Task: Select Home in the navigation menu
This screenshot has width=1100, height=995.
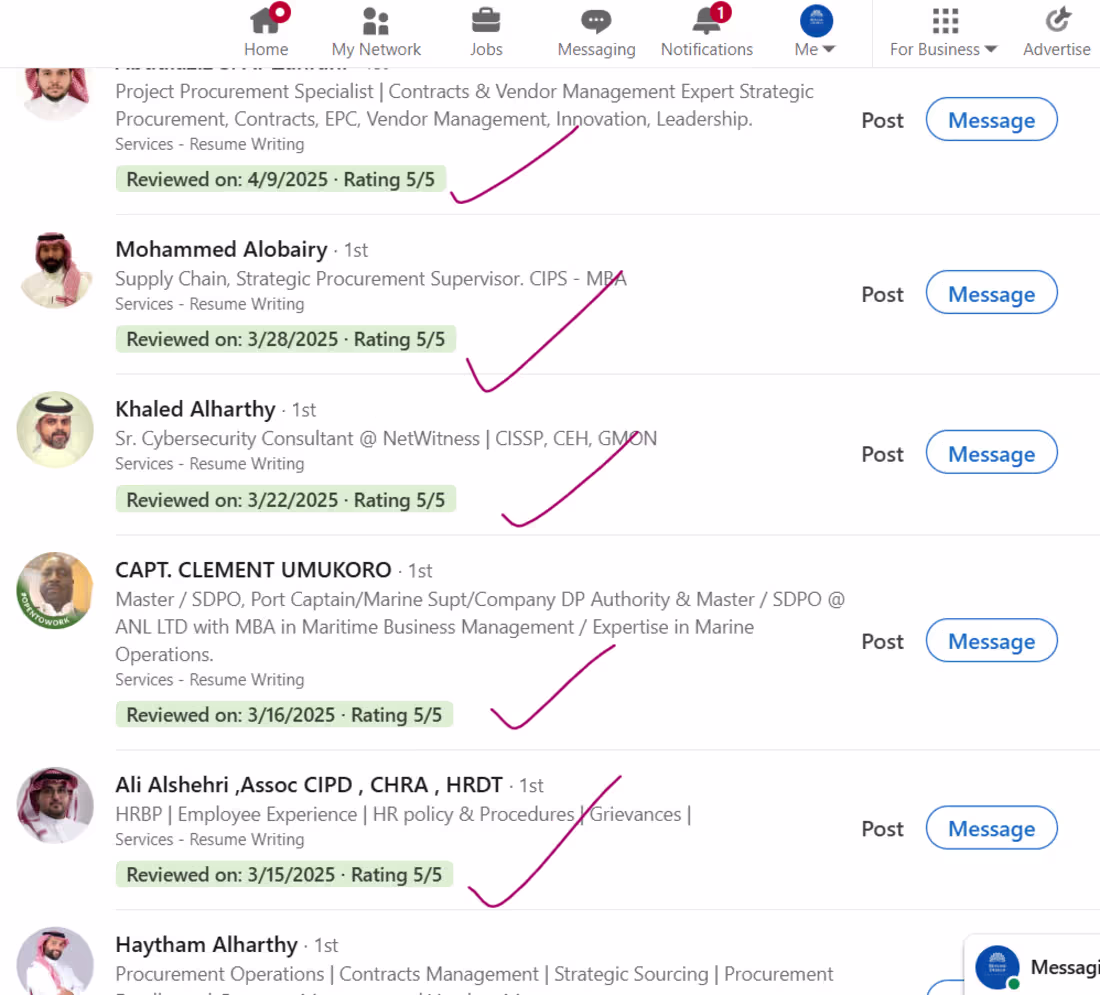Action: pos(265,48)
